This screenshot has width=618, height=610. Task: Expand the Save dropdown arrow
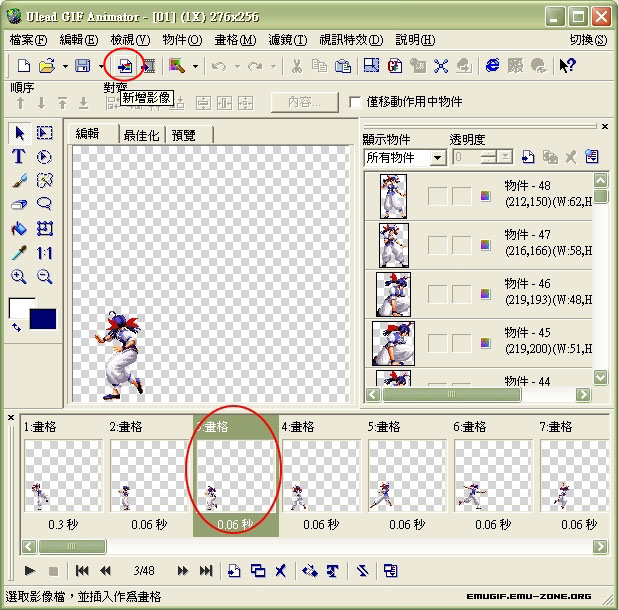(101, 66)
